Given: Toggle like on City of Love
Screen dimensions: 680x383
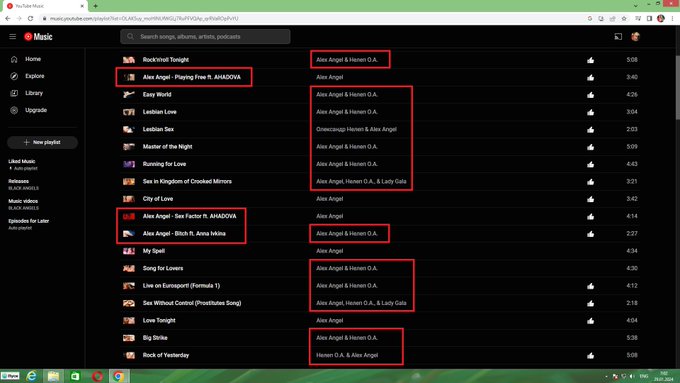Looking at the screenshot, I should [590, 199].
